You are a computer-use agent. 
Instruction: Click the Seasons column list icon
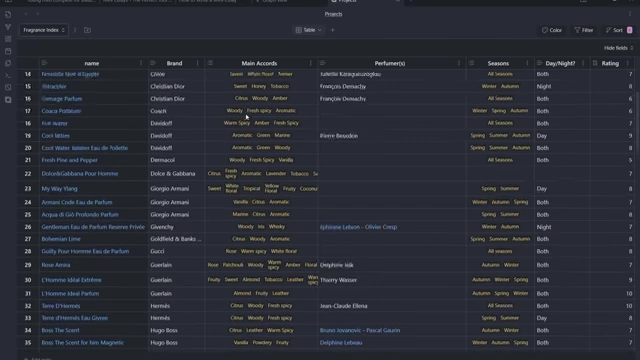tap(471, 63)
